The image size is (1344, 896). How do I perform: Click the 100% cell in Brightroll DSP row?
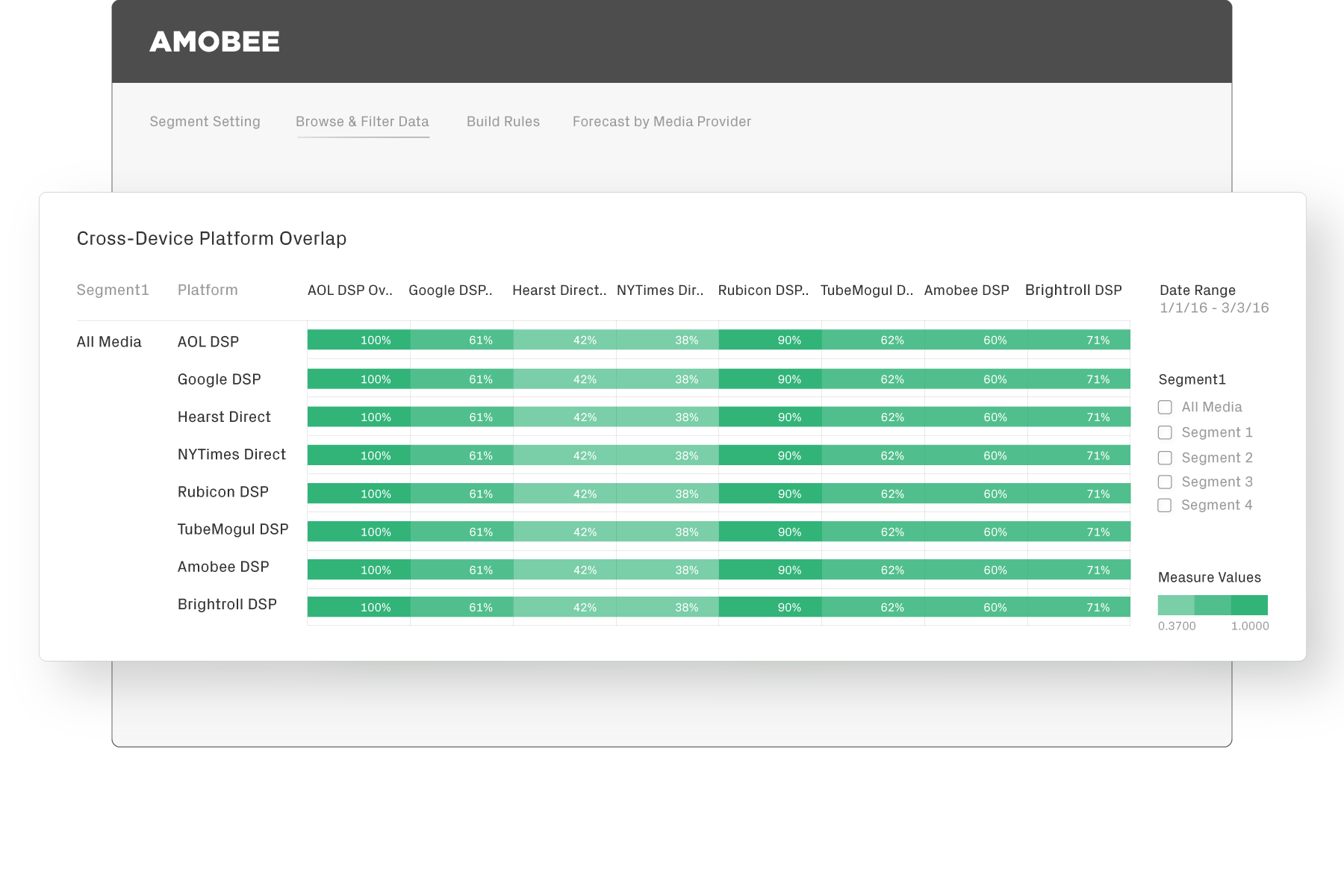tap(359, 607)
